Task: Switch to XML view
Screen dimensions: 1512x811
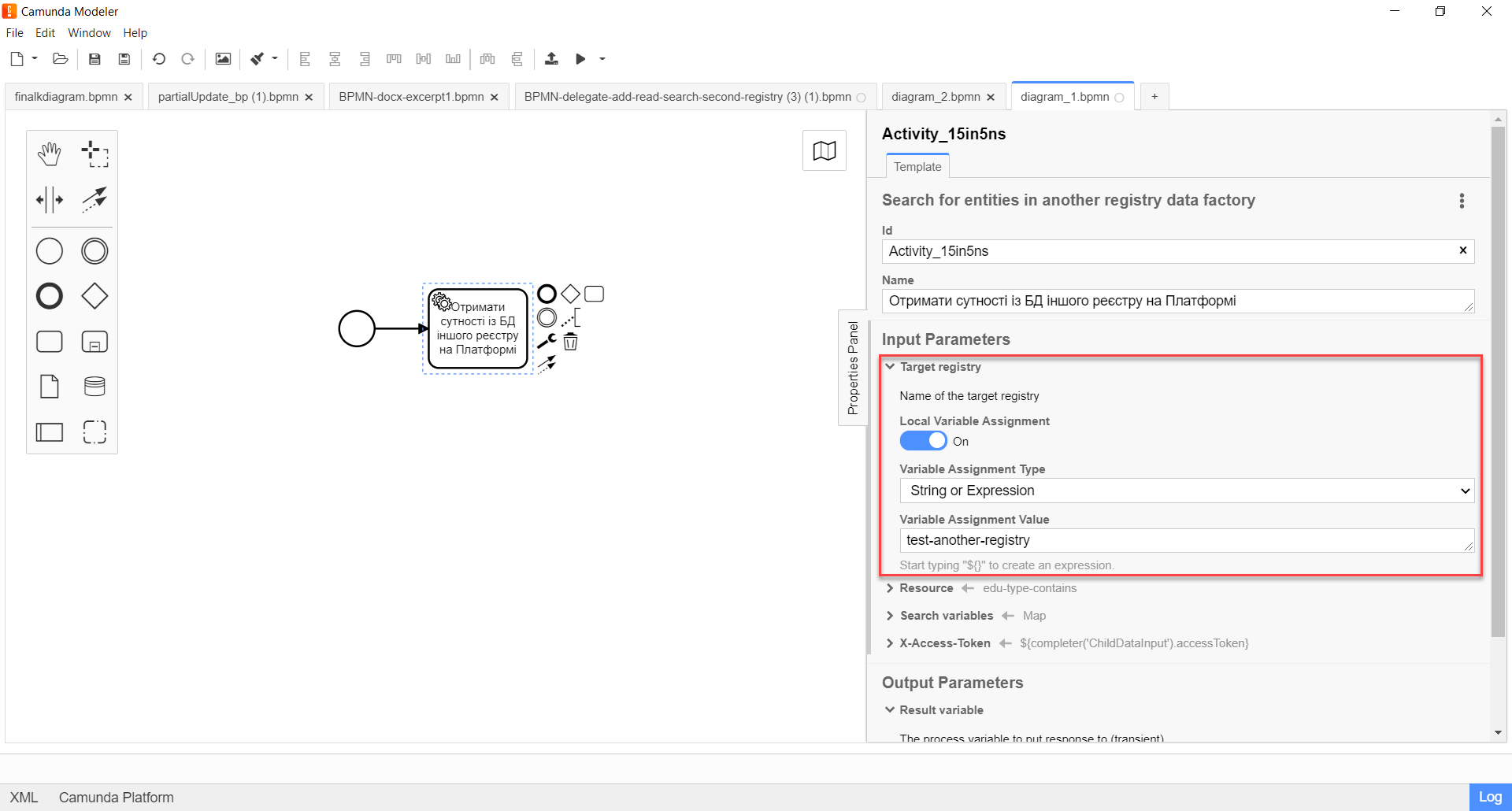Action: (24, 798)
